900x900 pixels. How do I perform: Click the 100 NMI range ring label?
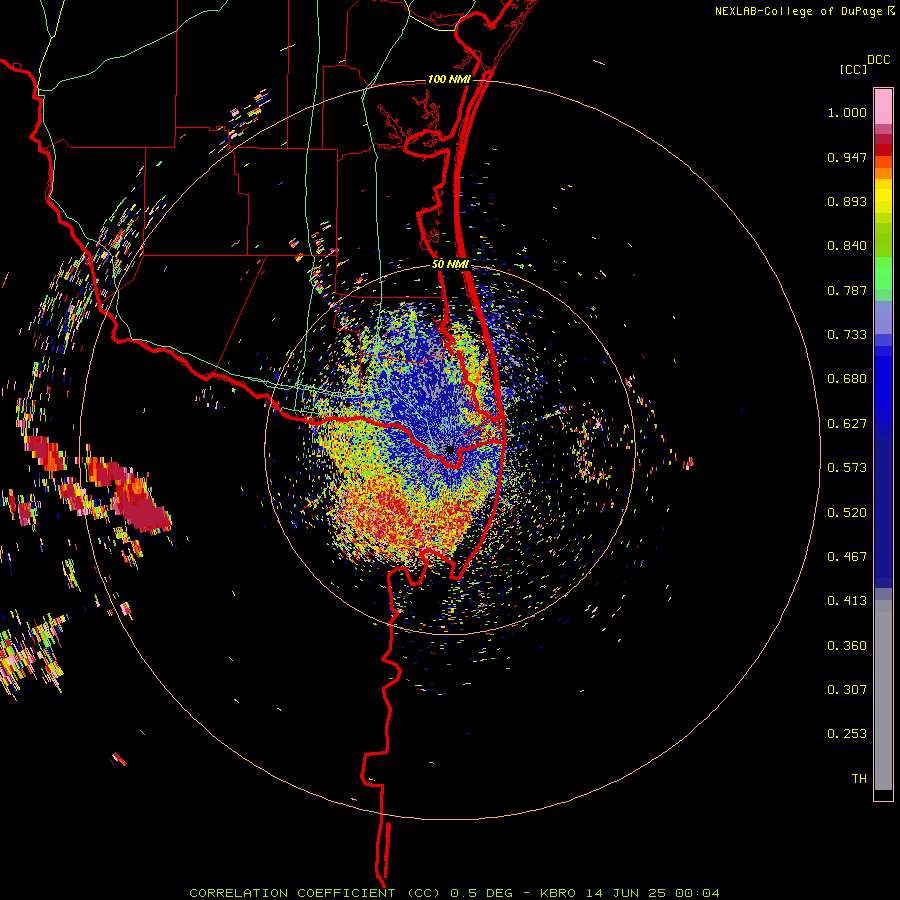[449, 79]
